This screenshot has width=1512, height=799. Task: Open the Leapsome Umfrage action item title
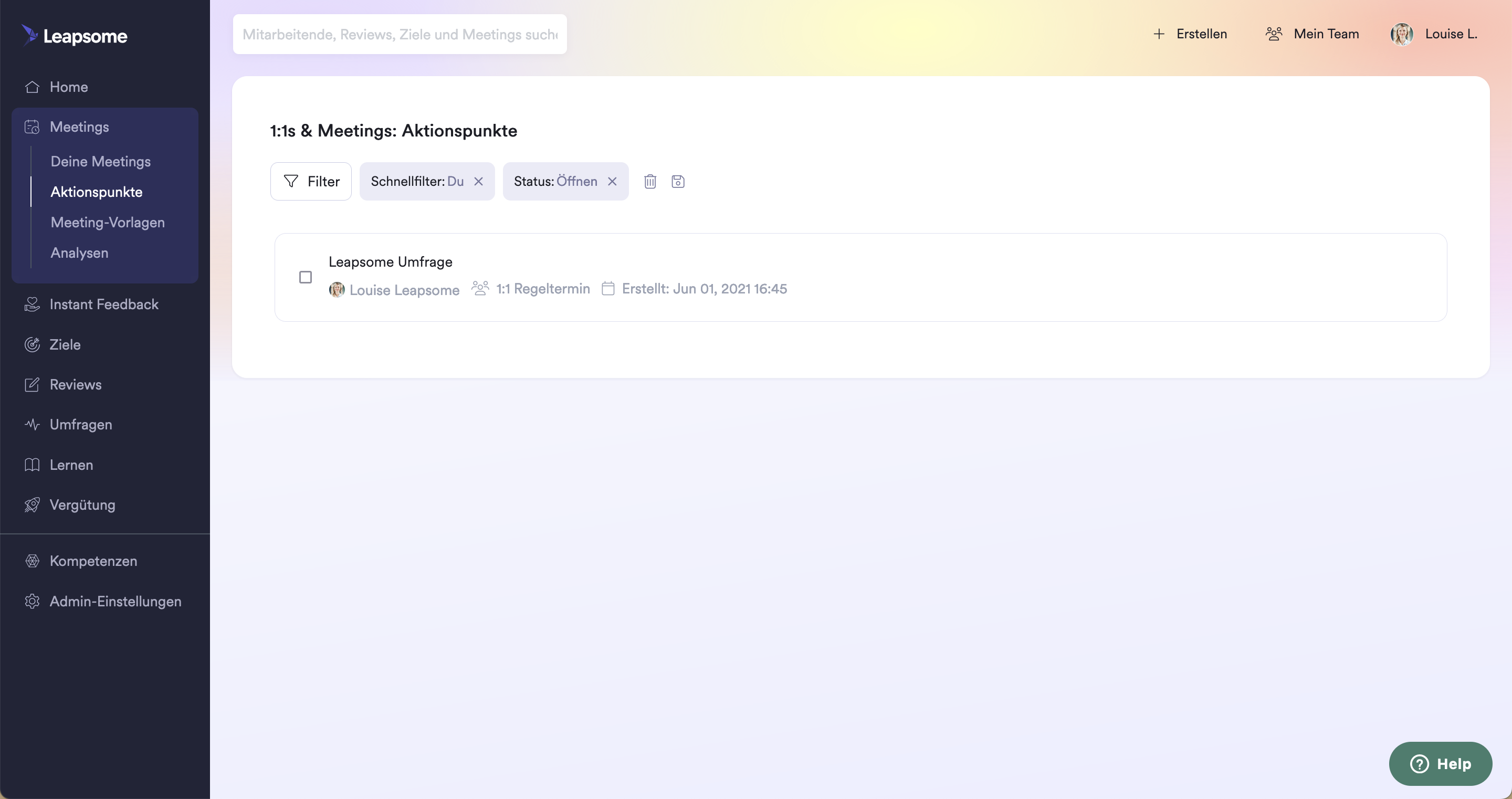390,262
